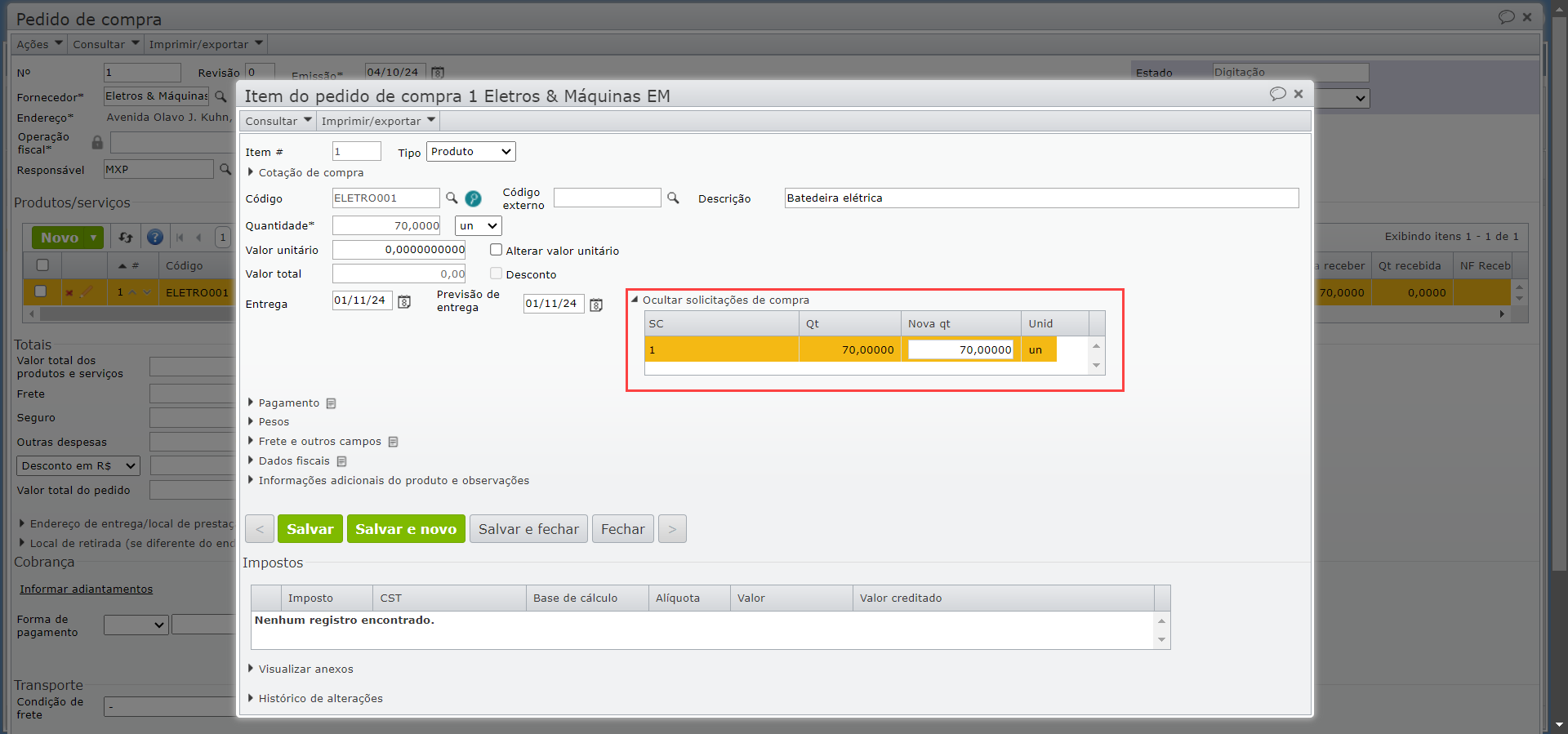The width and height of the screenshot is (1568, 734).
Task: Go to previous page of the products grid
Action: tap(198, 238)
